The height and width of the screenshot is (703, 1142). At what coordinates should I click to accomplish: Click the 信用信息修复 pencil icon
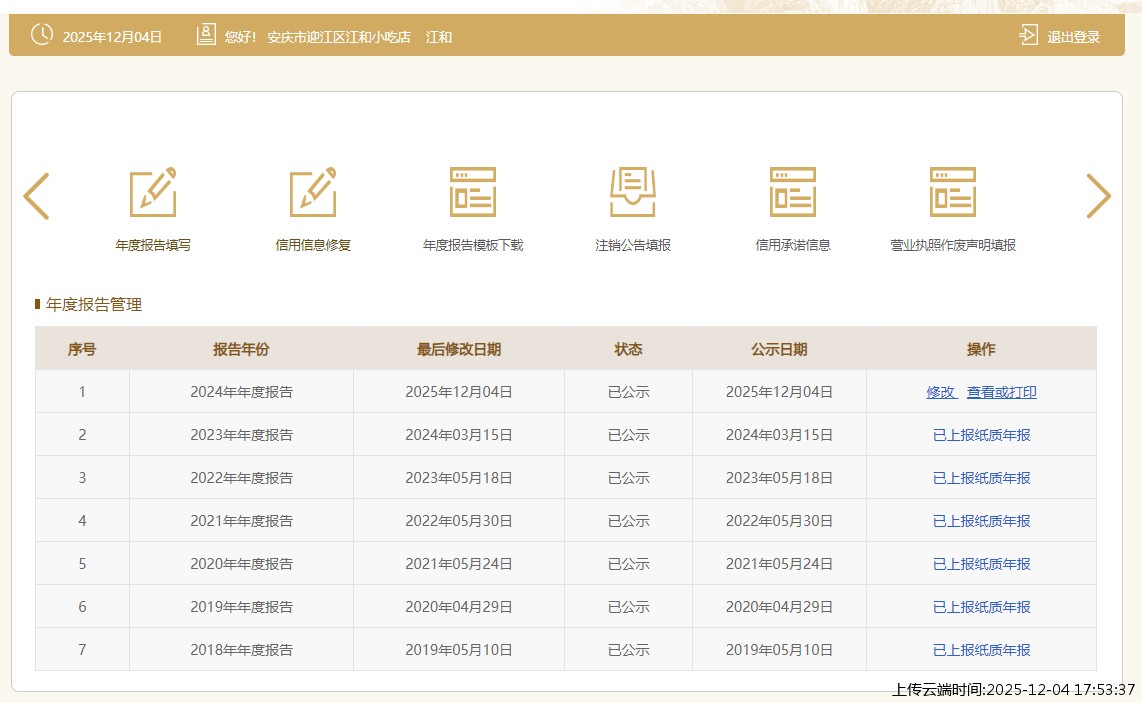pyautogui.click(x=313, y=193)
